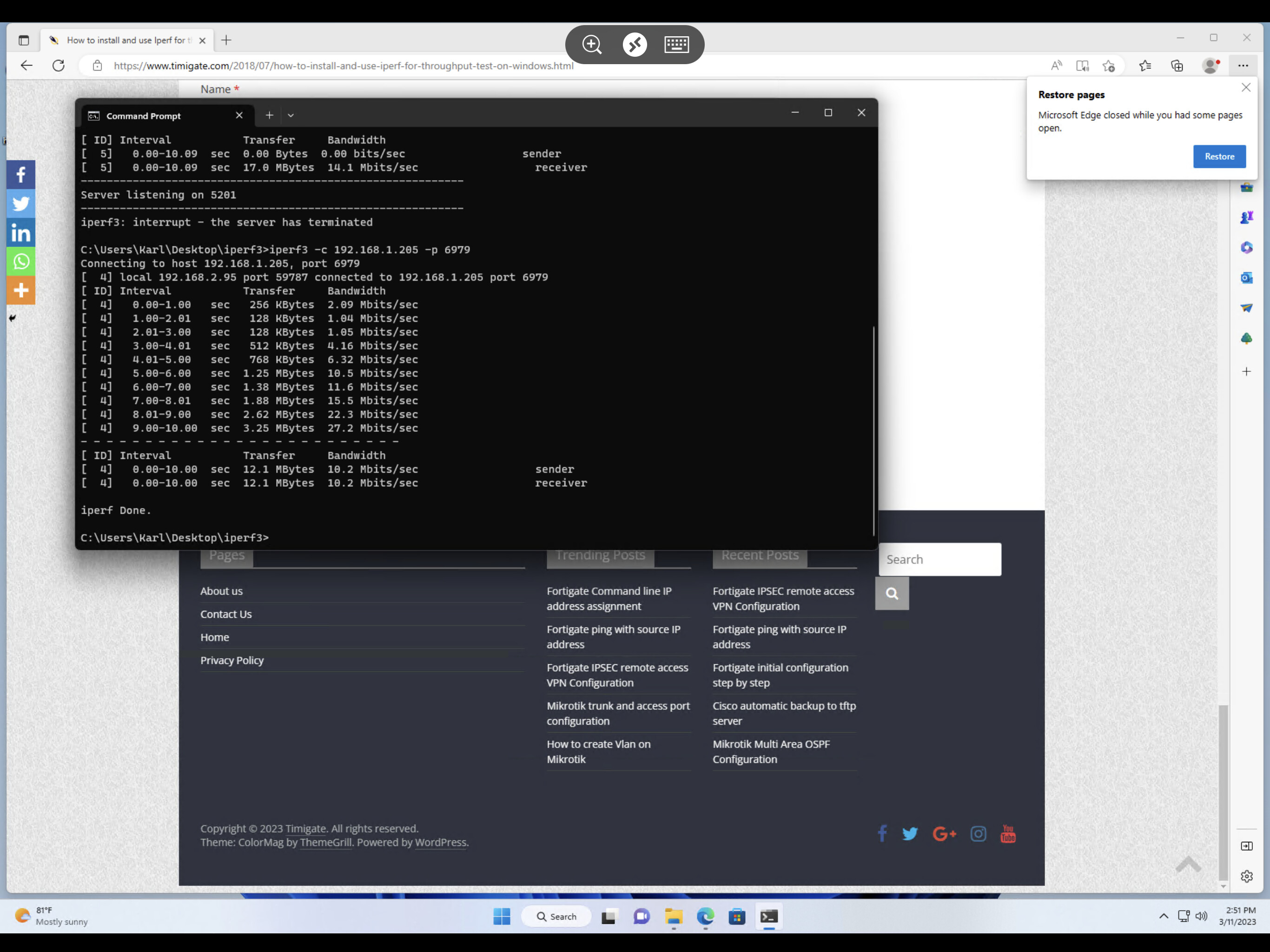This screenshot has height=952, width=1270.
Task: Open Favorites list icon
Action: tap(1145, 66)
